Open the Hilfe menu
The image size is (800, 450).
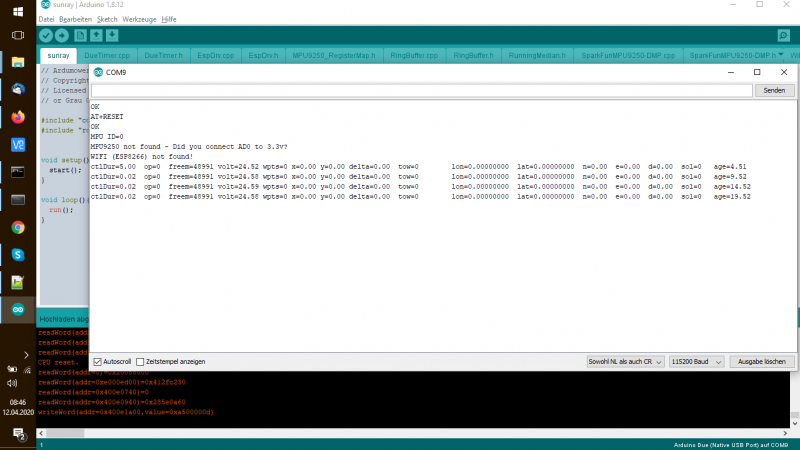[x=169, y=19]
